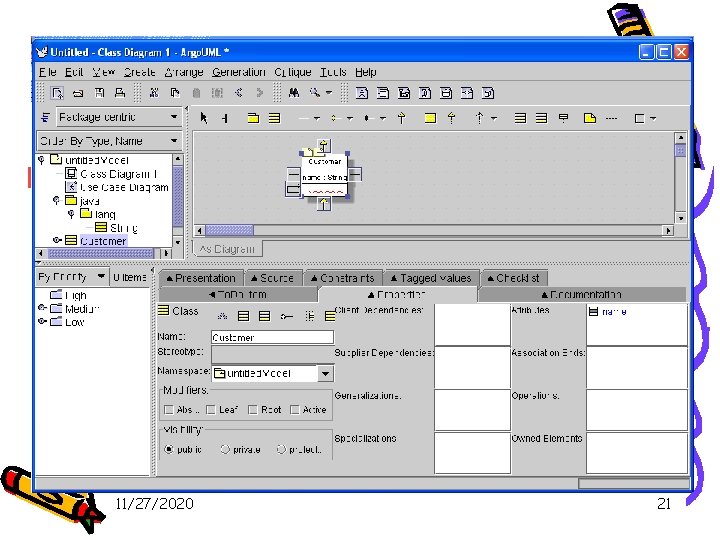Toggle the Root modifier checkbox
This screenshot has height=540, width=720.
point(253,410)
